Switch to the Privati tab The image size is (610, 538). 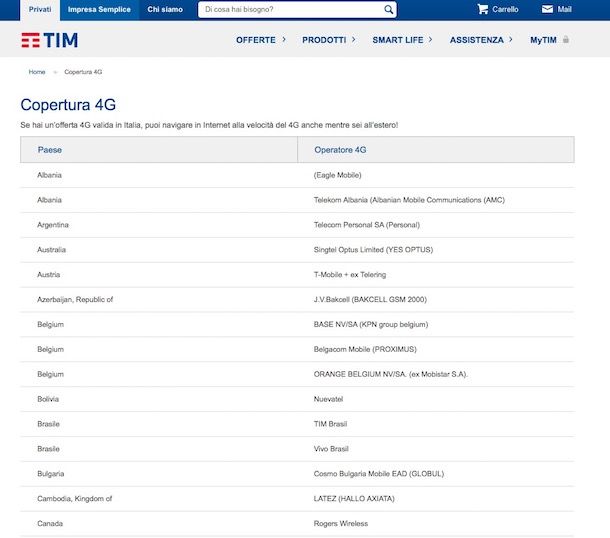[x=40, y=10]
